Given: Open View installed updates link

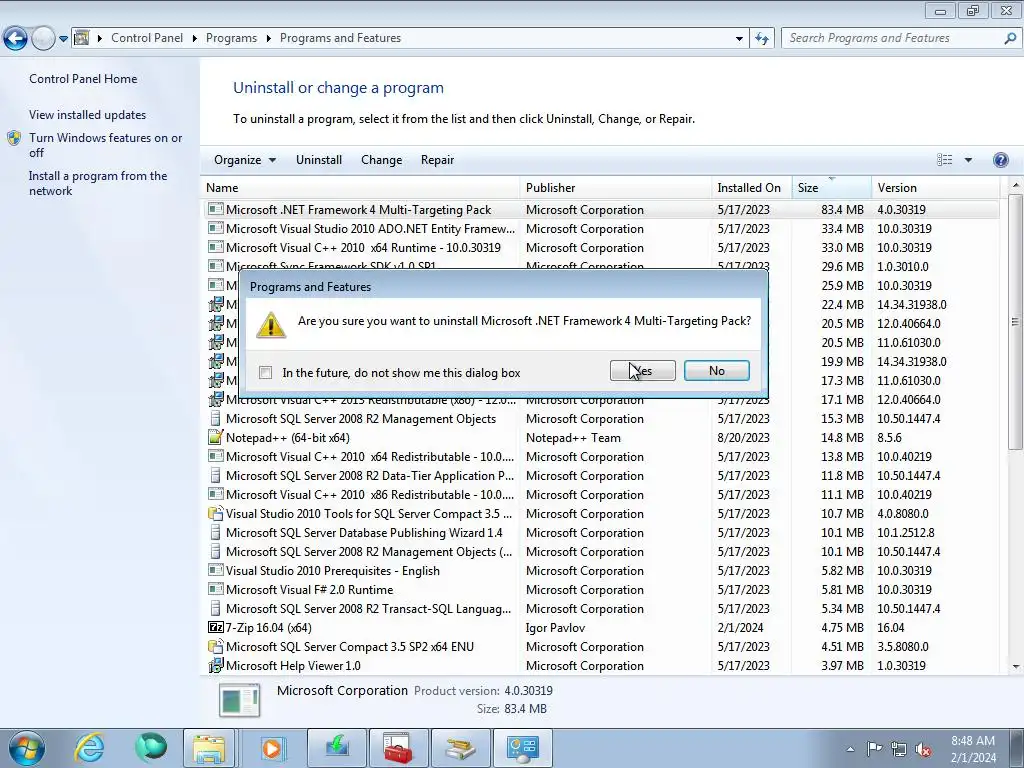Looking at the screenshot, I should [88, 114].
